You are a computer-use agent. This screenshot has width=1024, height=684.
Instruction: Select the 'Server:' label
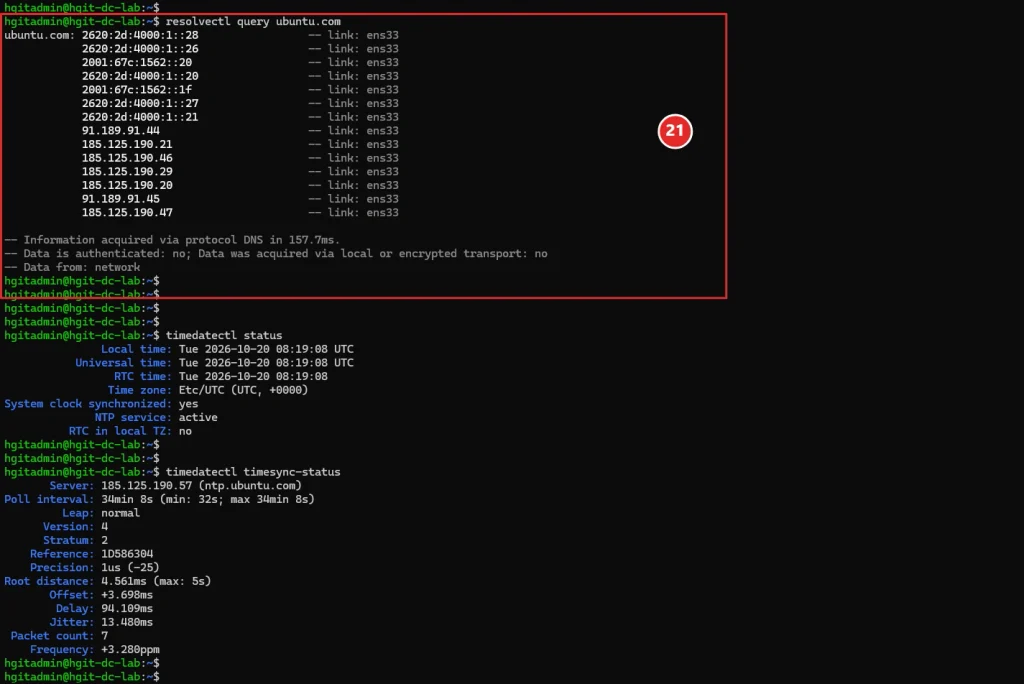(x=71, y=485)
